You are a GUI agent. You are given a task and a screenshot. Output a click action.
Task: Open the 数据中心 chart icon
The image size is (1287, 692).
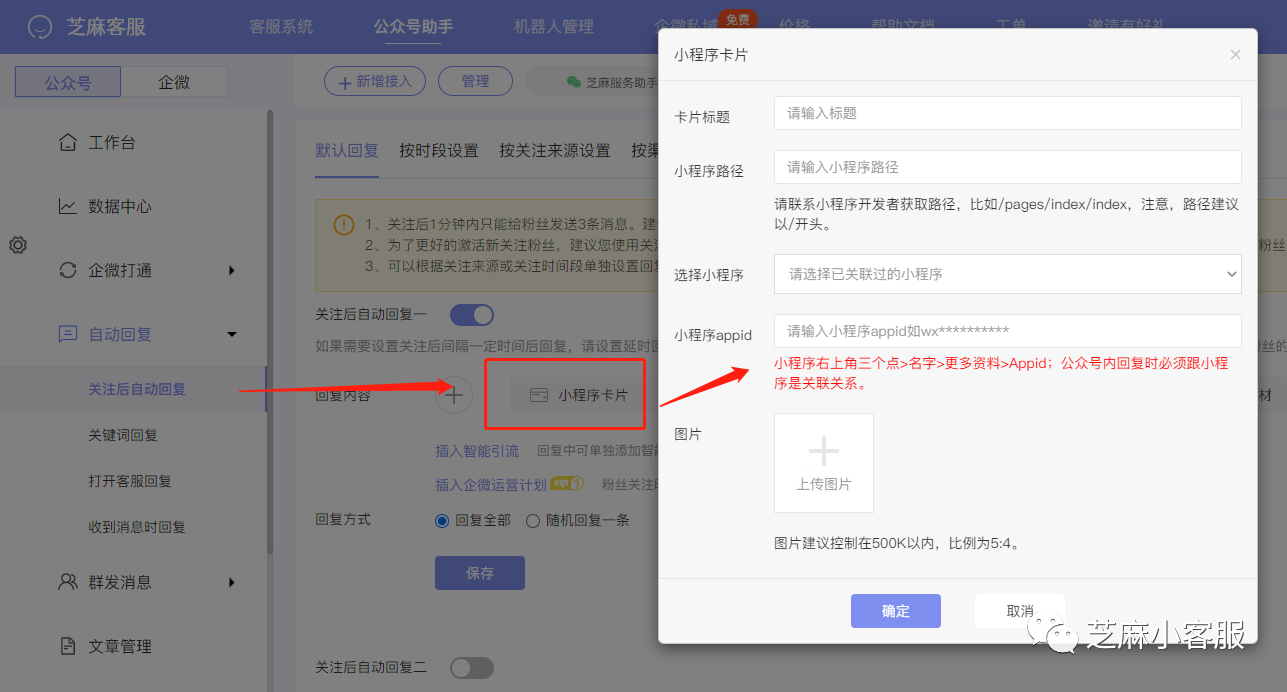67,206
